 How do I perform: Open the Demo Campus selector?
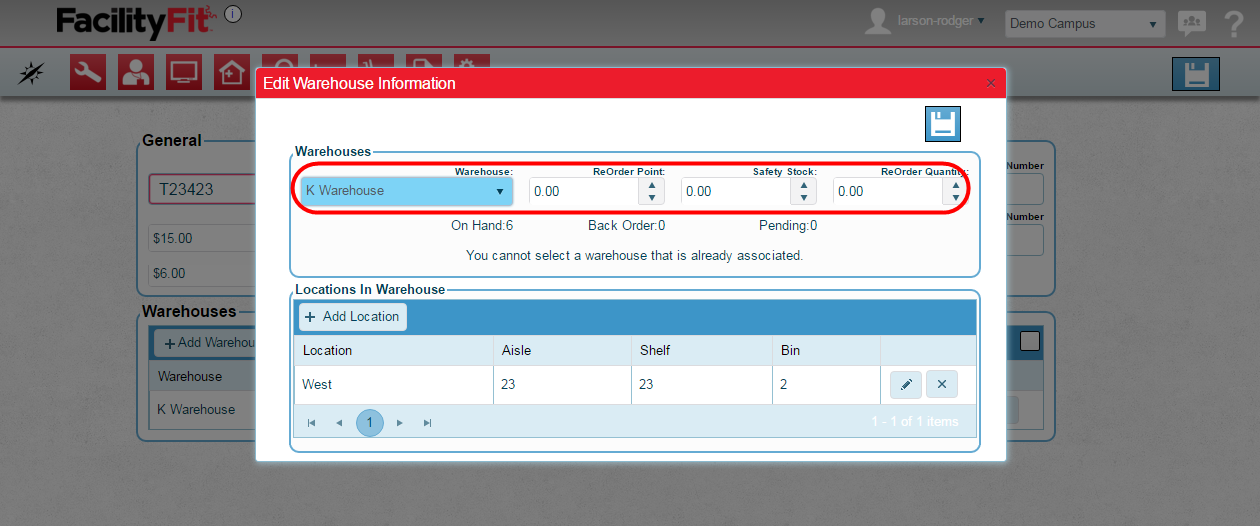[1084, 24]
